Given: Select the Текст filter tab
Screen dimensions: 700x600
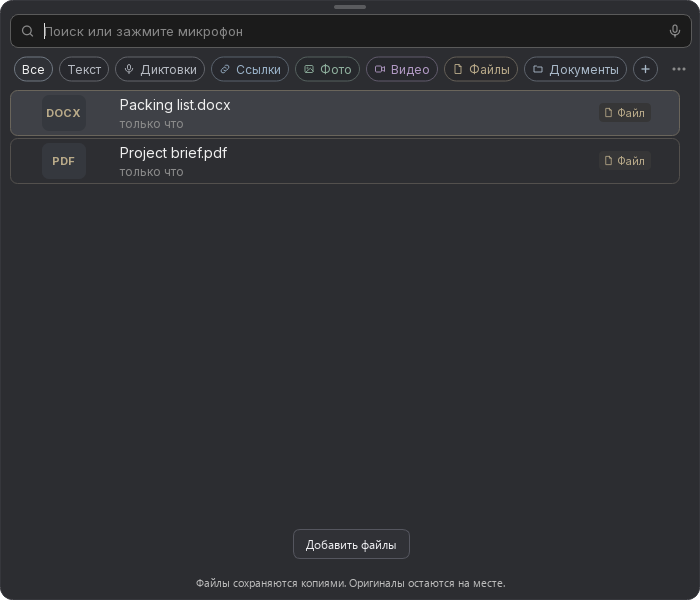Looking at the screenshot, I should tap(84, 69).
